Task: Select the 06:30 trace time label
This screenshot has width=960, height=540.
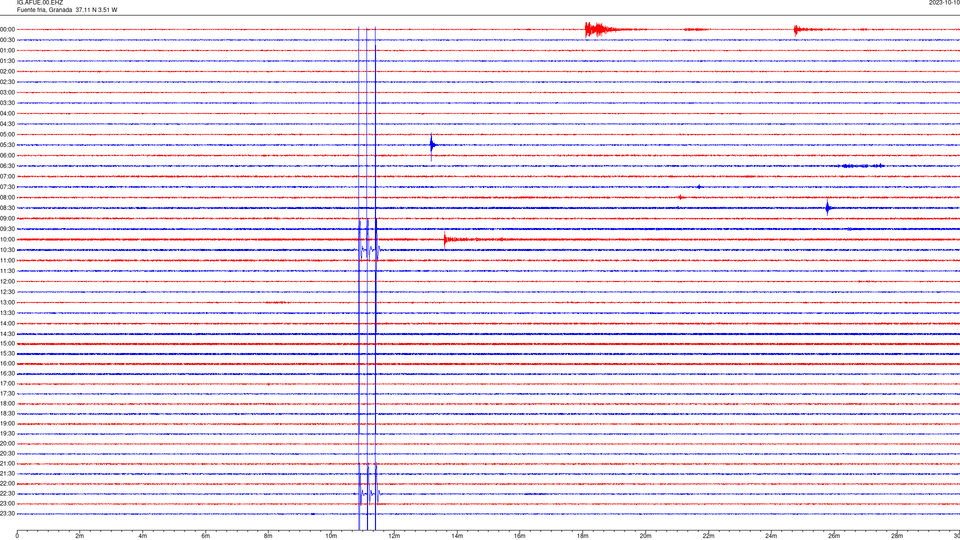Action: tap(7, 166)
